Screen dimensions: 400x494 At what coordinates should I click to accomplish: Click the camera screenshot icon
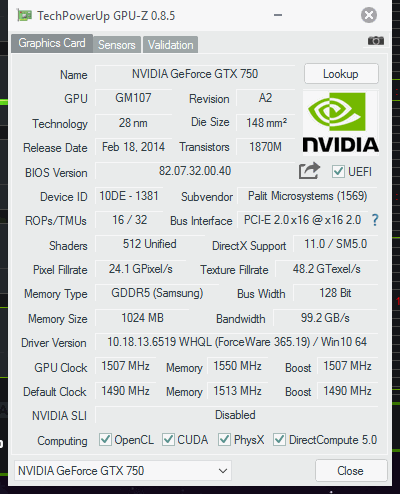pos(376,41)
